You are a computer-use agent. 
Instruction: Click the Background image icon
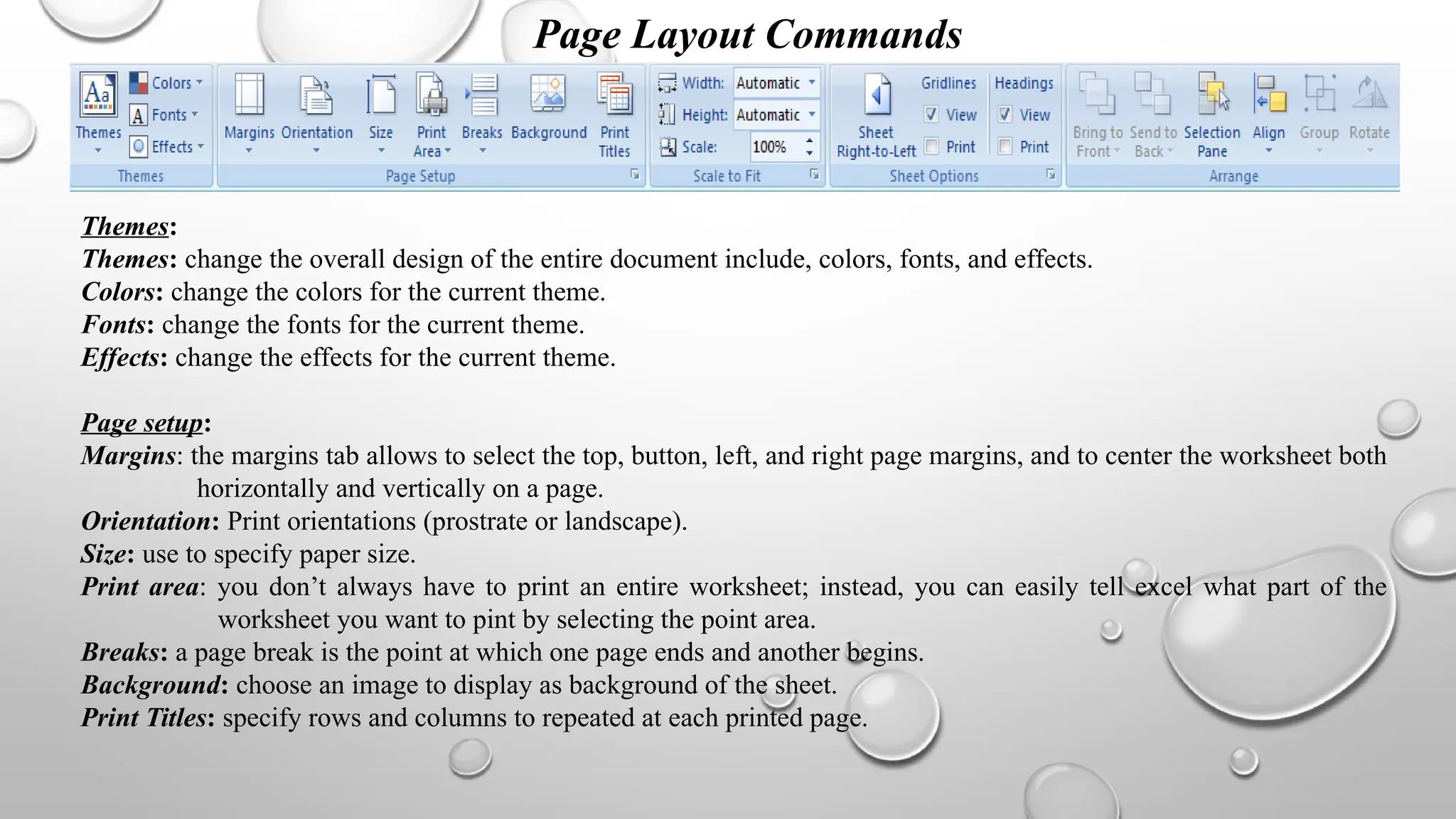coord(548,94)
